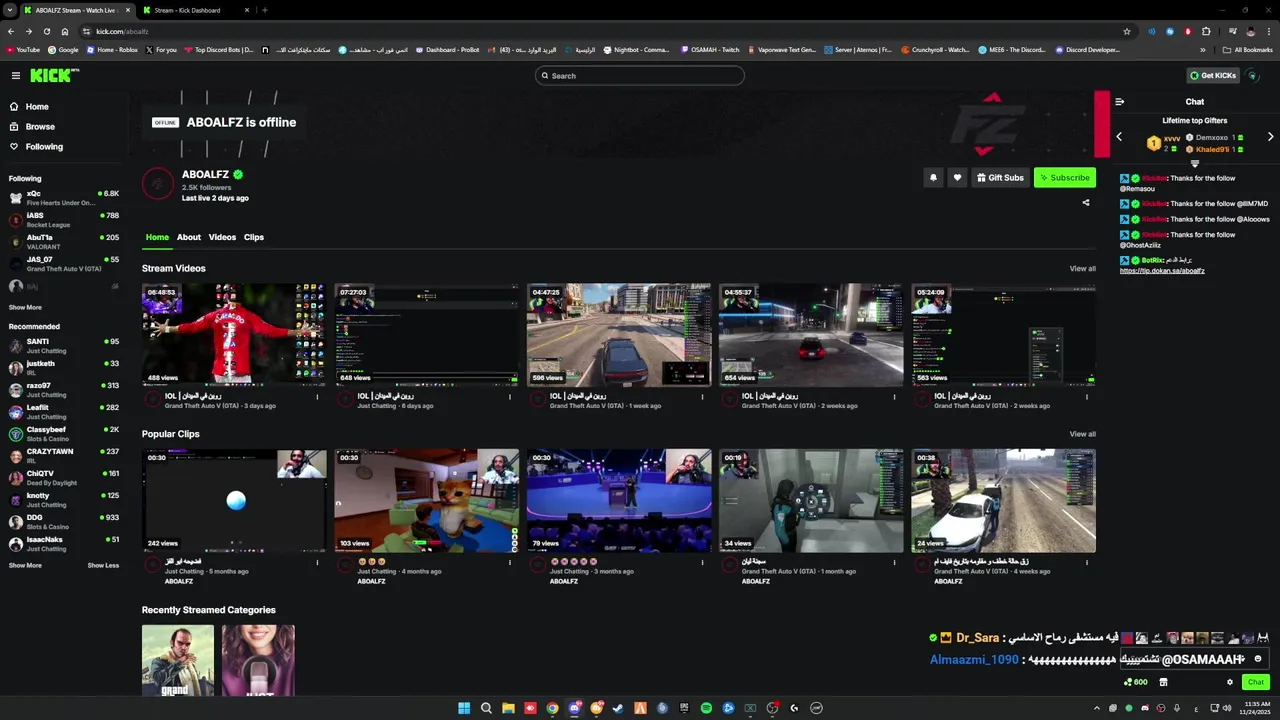Open JAS_07 channel in Following list
The image size is (1280, 720).
[64, 264]
